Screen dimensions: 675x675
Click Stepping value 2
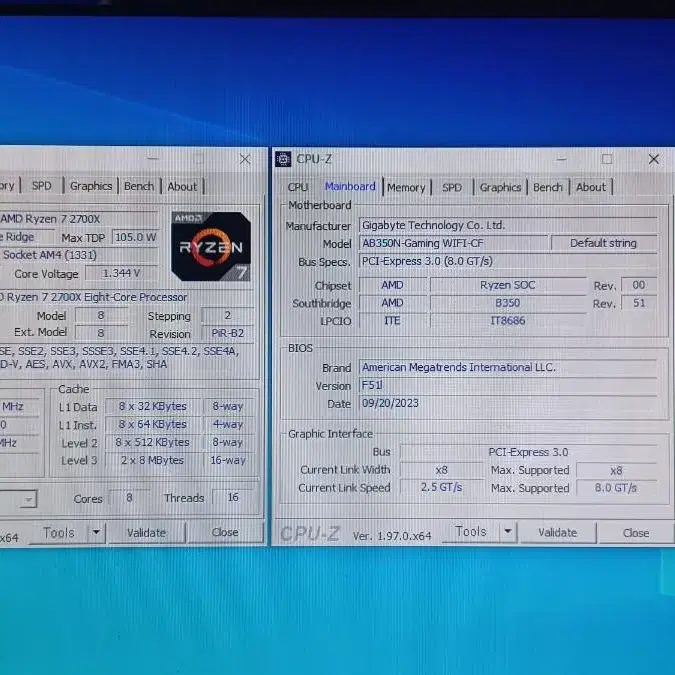(x=227, y=316)
